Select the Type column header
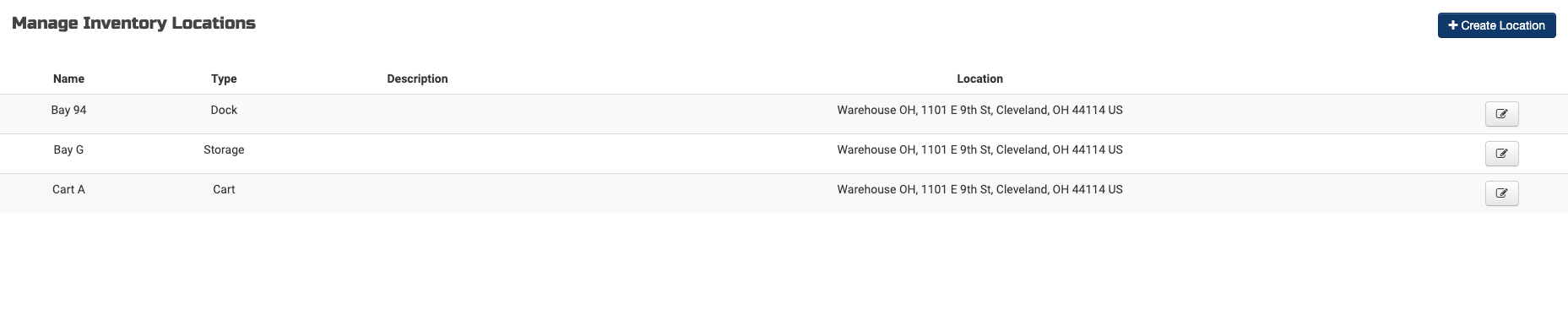This screenshot has height=326, width=1568. click(x=224, y=79)
